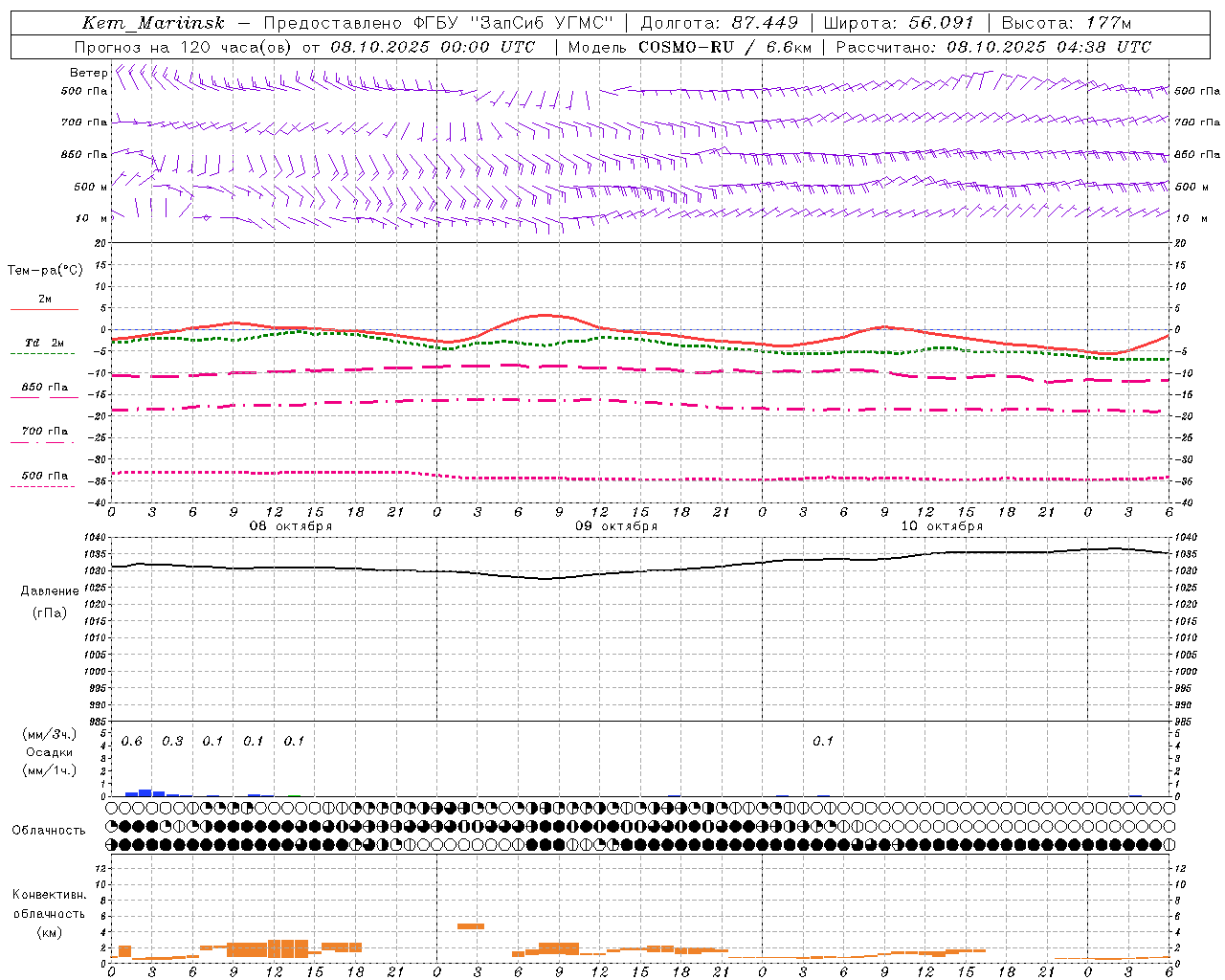Click the Осадки precipitation label
This screenshot has width=1225, height=980.
pos(49,752)
